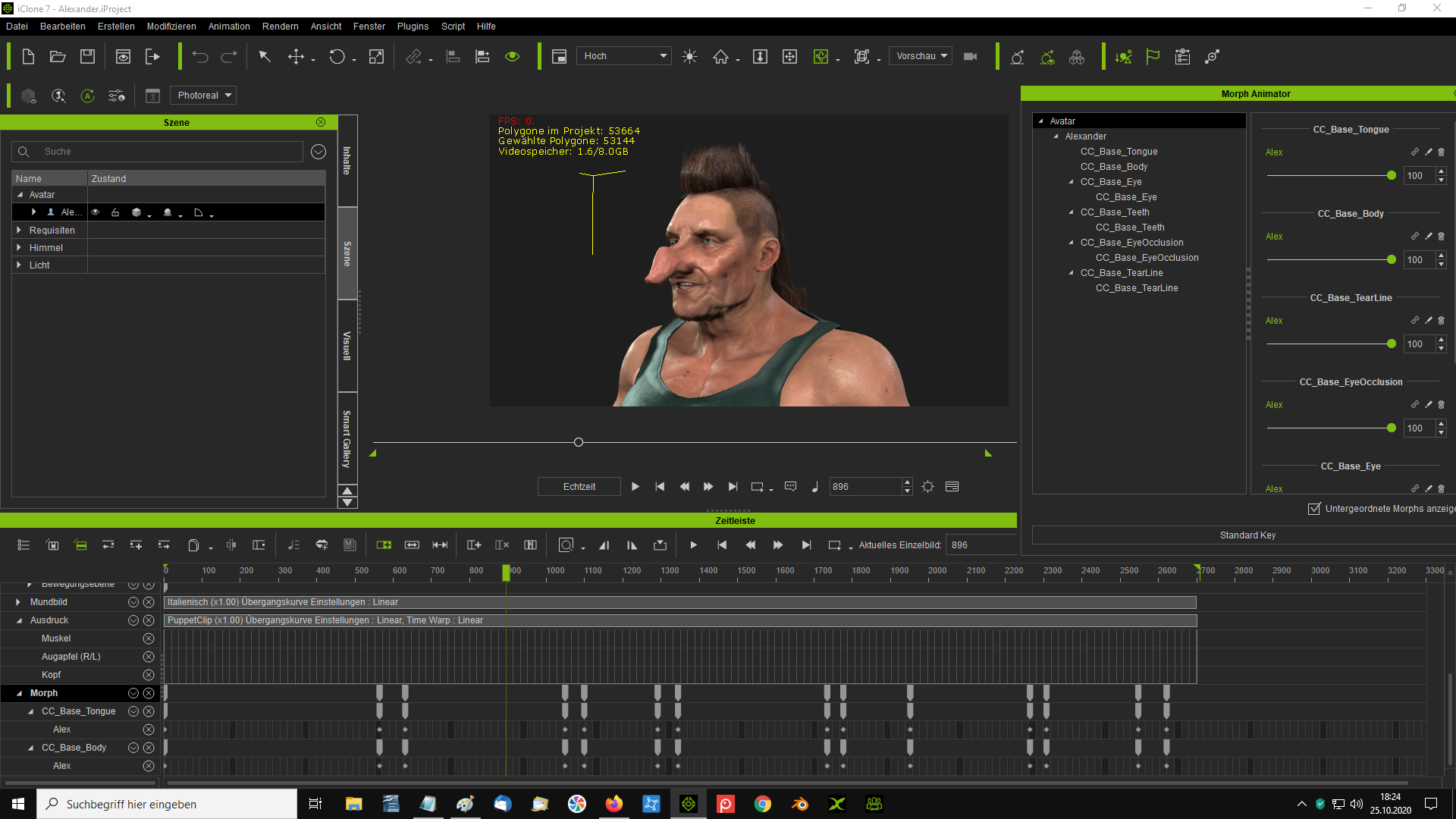Expand the Requisiten tree node

19,230
